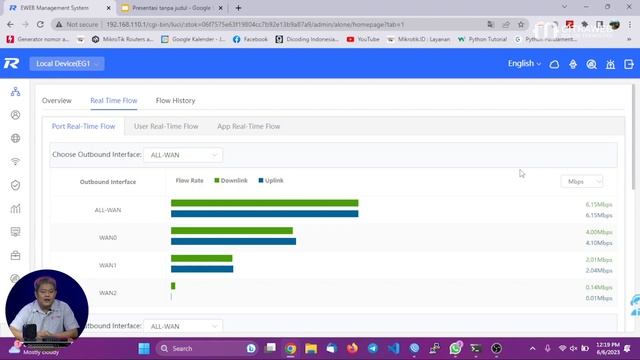Click the WAN1 interface row label

108,265
